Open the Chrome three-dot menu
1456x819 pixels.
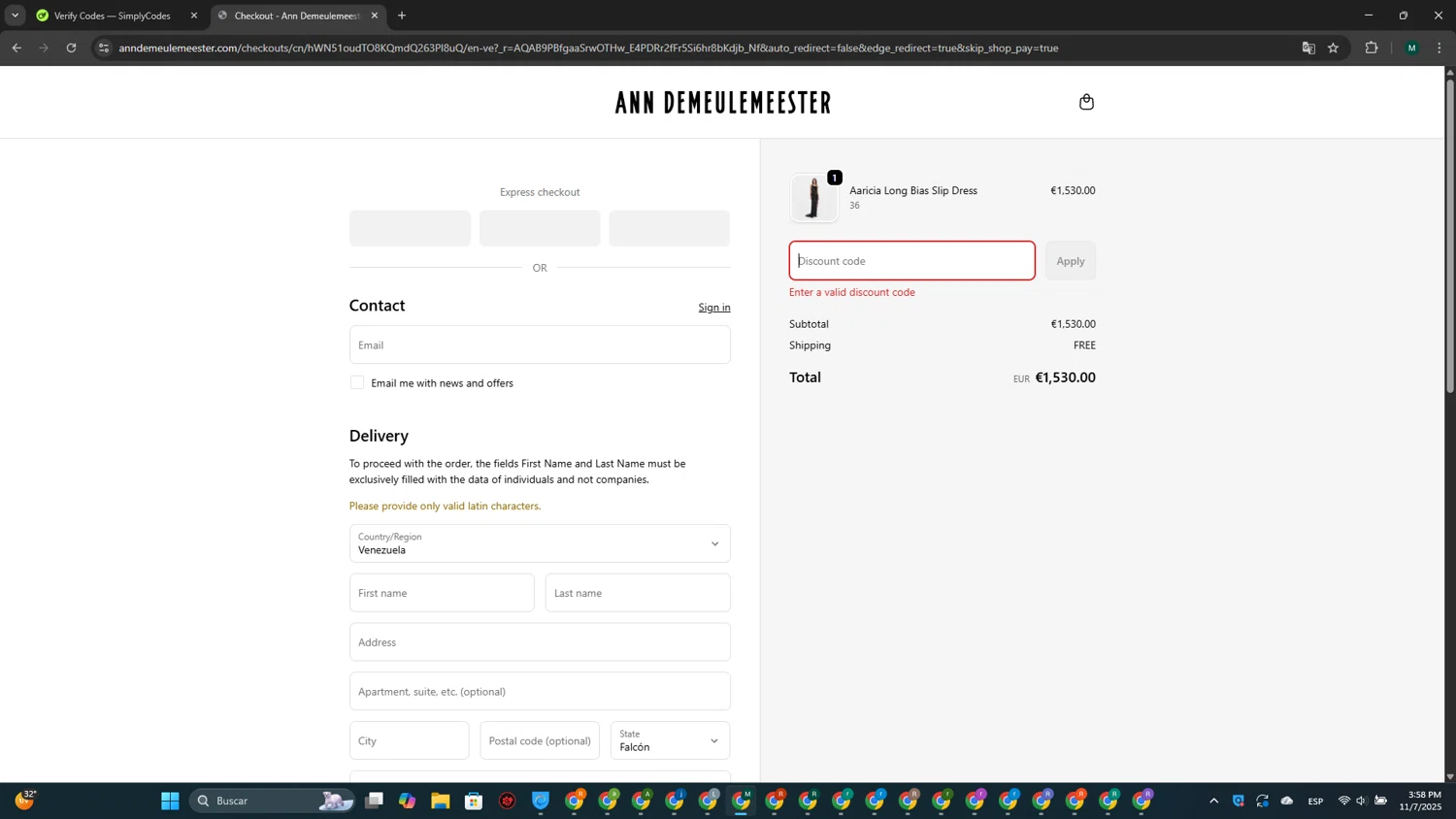pyautogui.click(x=1439, y=48)
